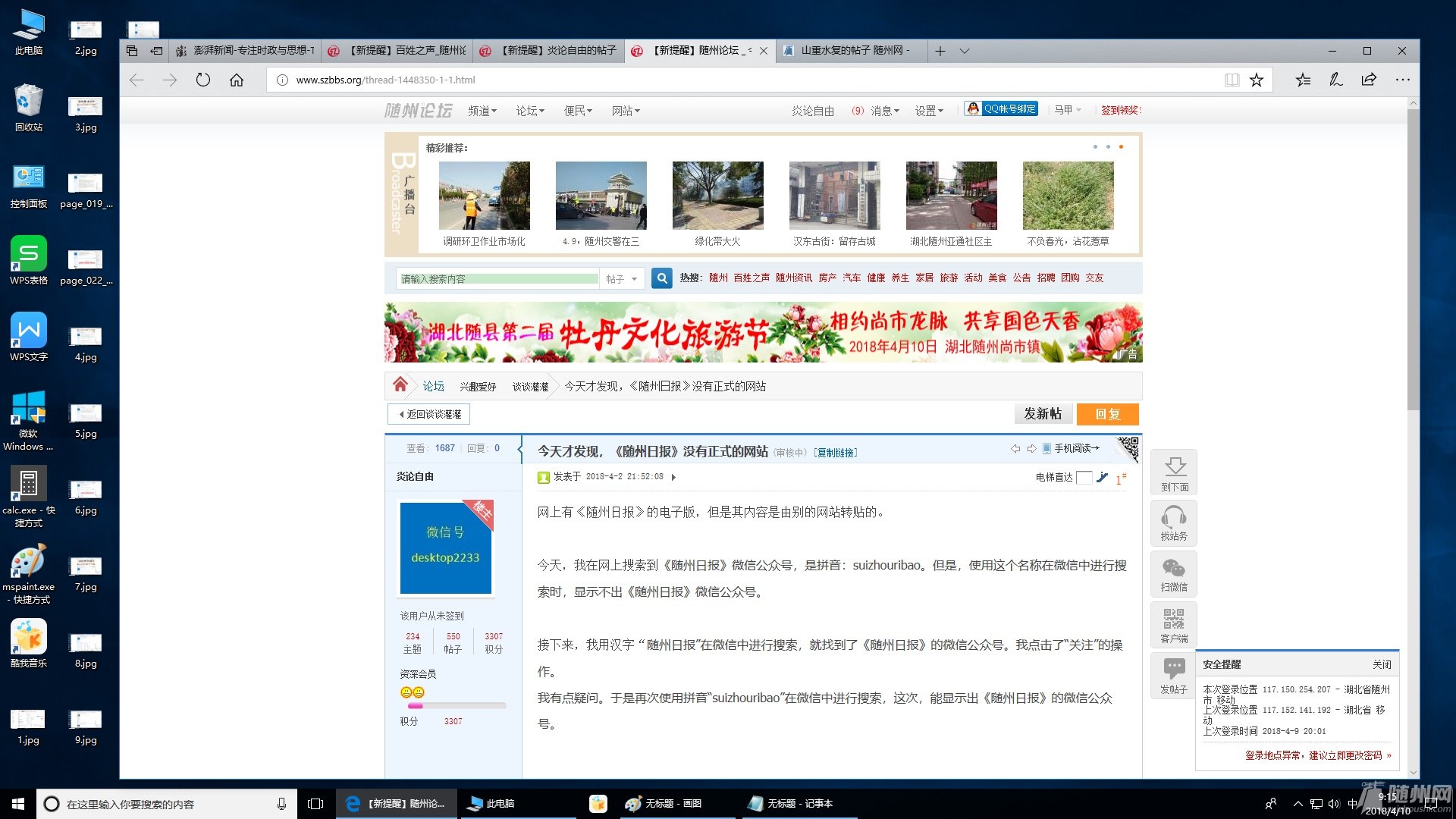Click the search magnifier button

click(662, 278)
